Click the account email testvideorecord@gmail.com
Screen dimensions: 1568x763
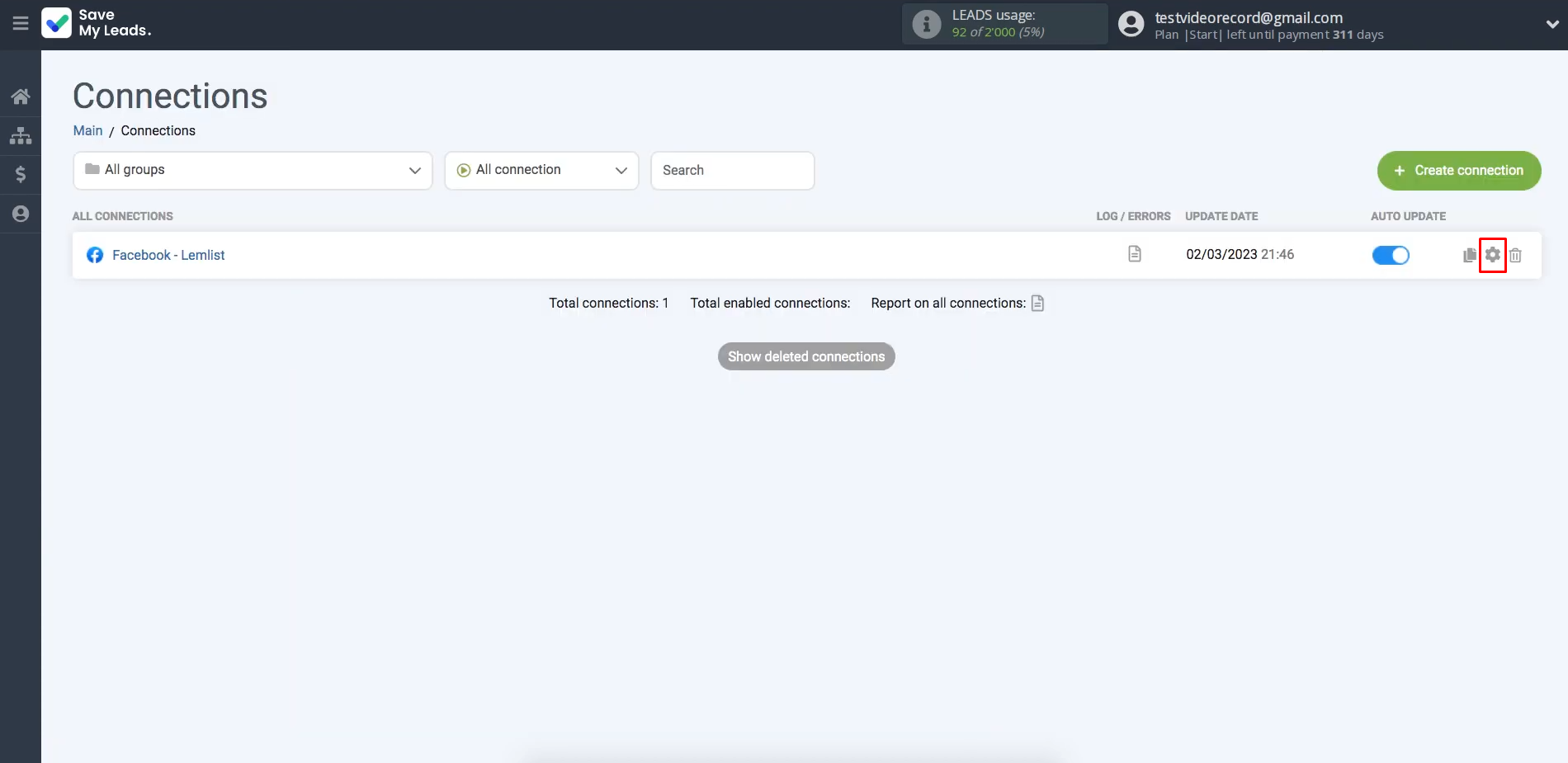pos(1249,17)
